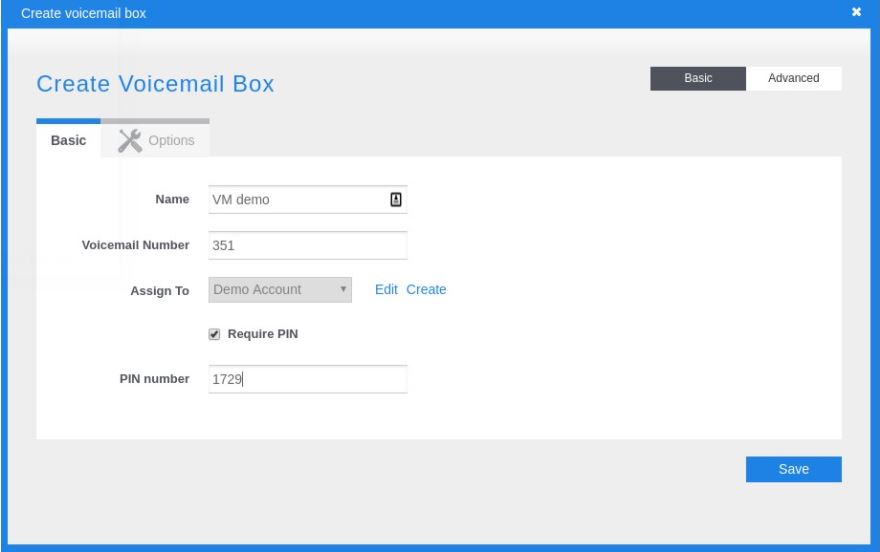The width and height of the screenshot is (880, 552).
Task: Switch to Basic mode button at top right
Action: [x=697, y=78]
